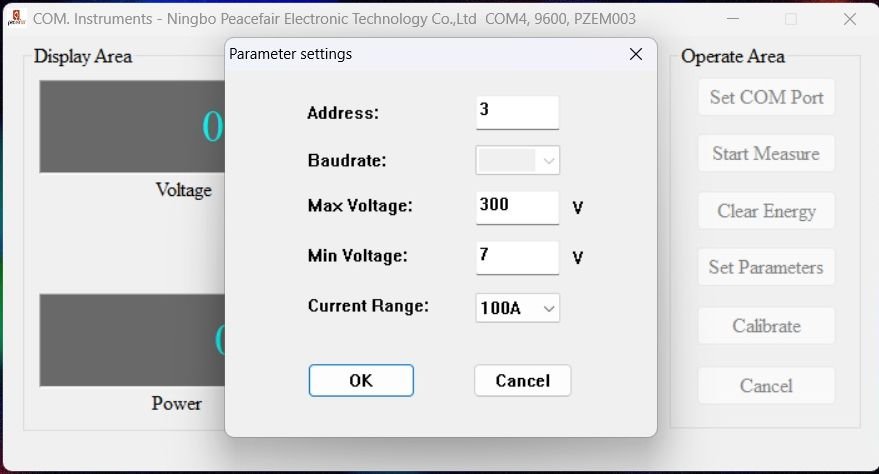
Task: Close the Parameter settings dialog
Action: click(635, 55)
